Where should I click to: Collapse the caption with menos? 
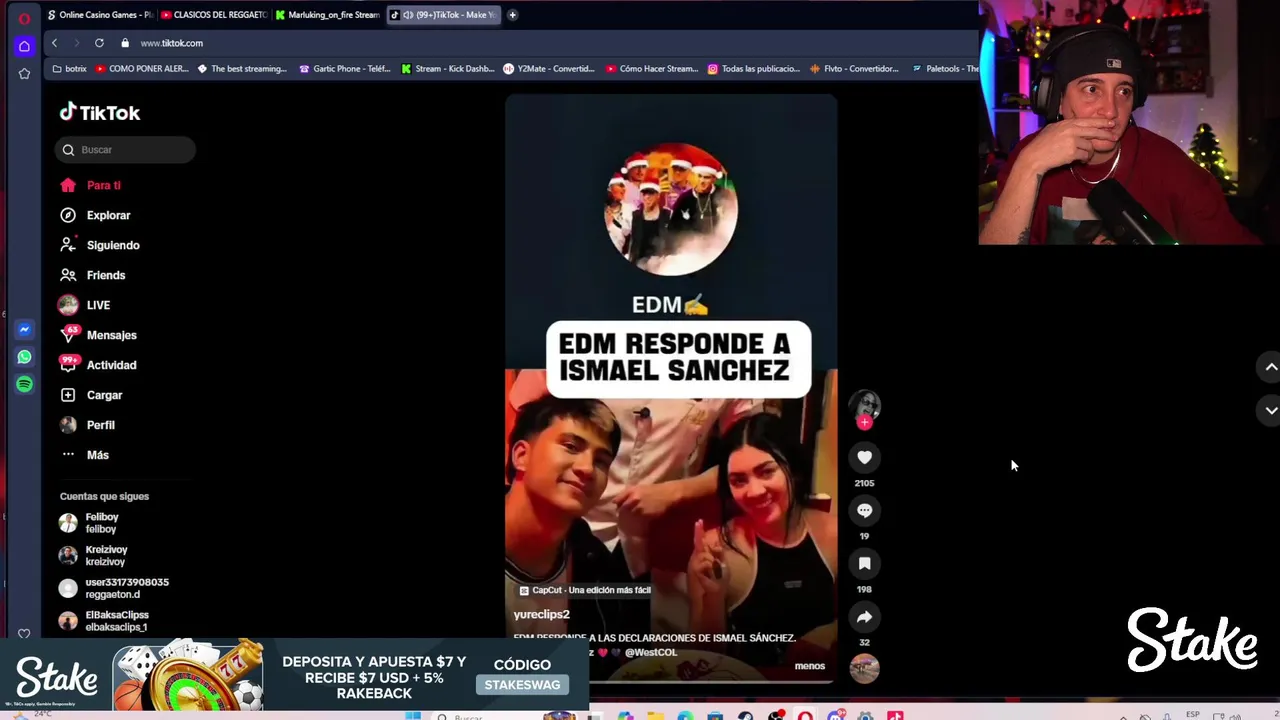(810, 666)
